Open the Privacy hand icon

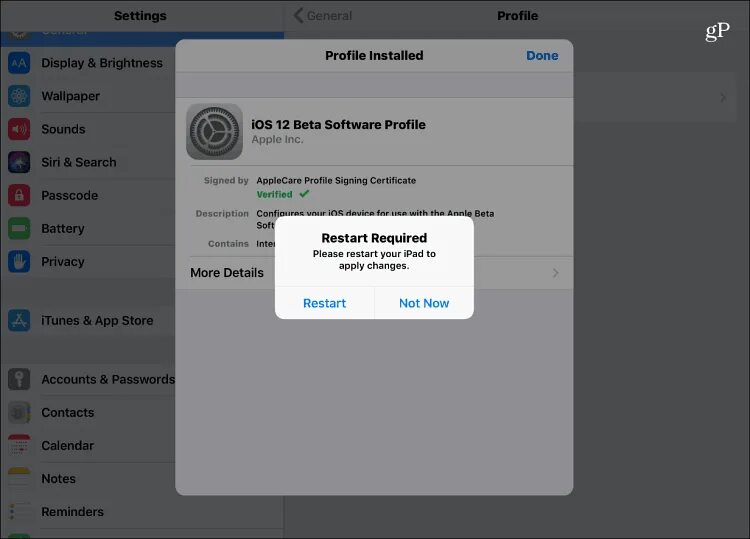[19, 262]
